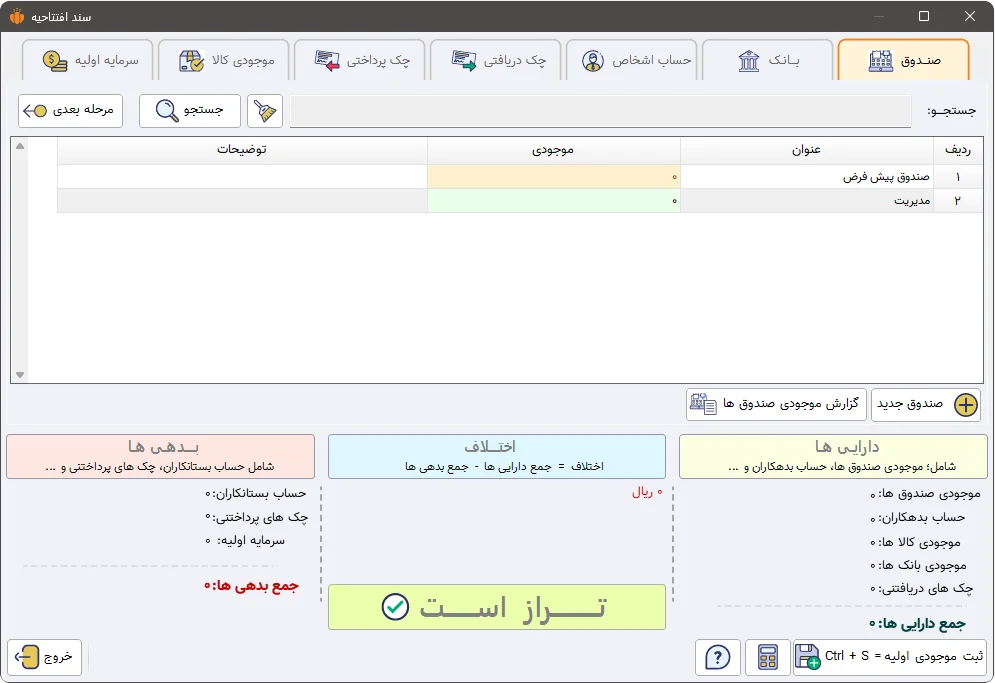The width and height of the screenshot is (995, 683).
Task: Switch to the حساب اشخاص tab
Action: [x=632, y=60]
